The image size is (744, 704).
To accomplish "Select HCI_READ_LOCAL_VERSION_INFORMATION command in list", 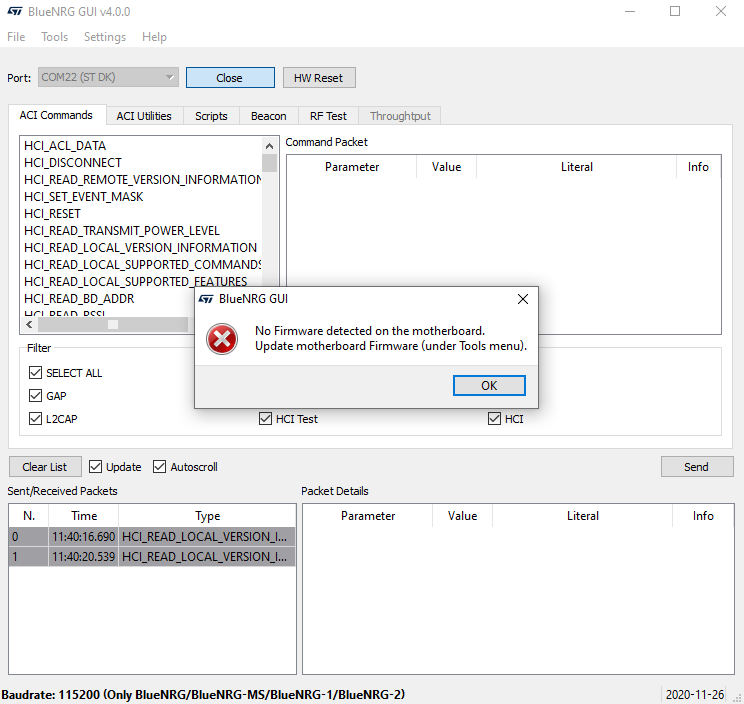I will [140, 248].
